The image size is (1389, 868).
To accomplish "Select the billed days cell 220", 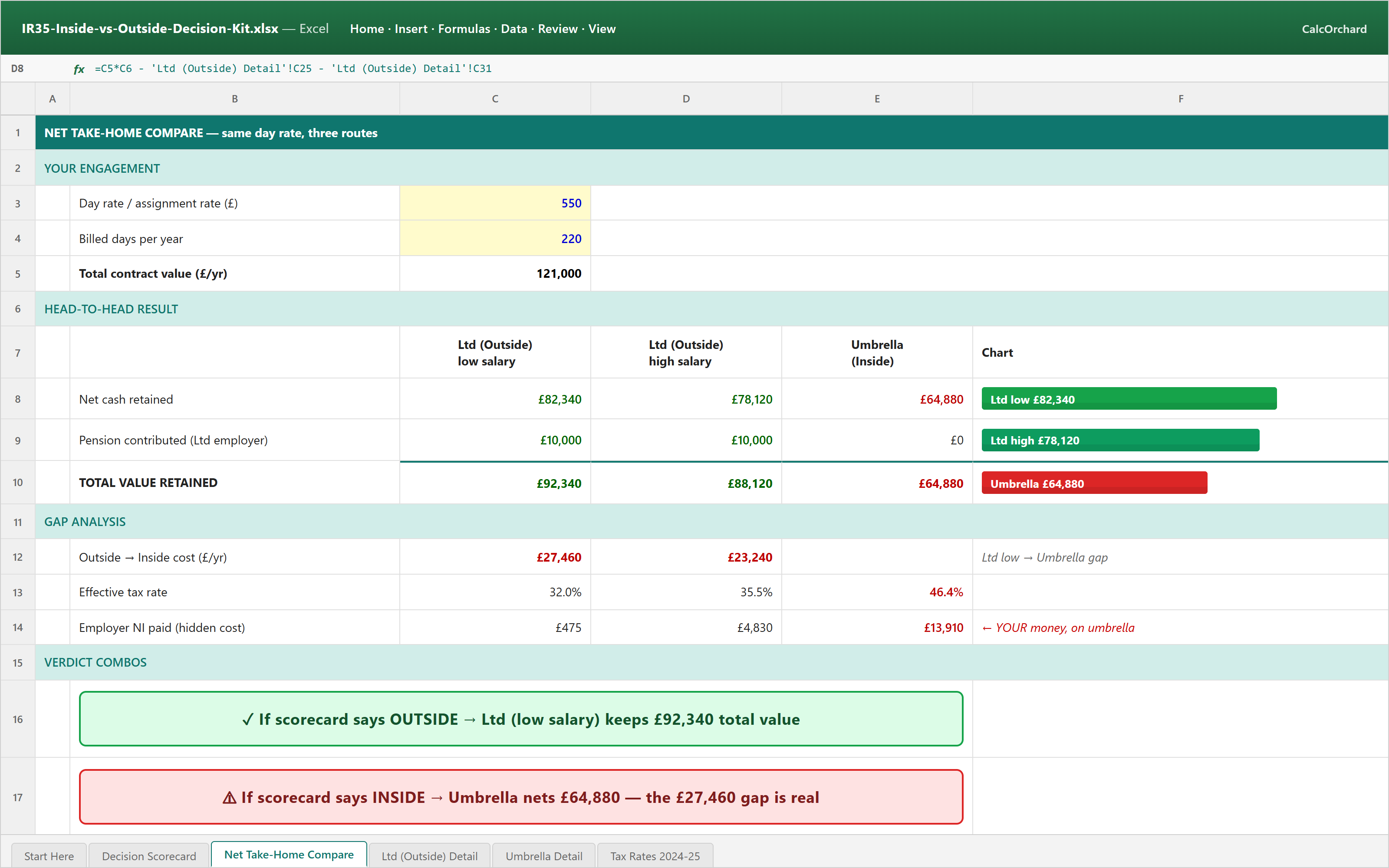I will tap(495, 238).
